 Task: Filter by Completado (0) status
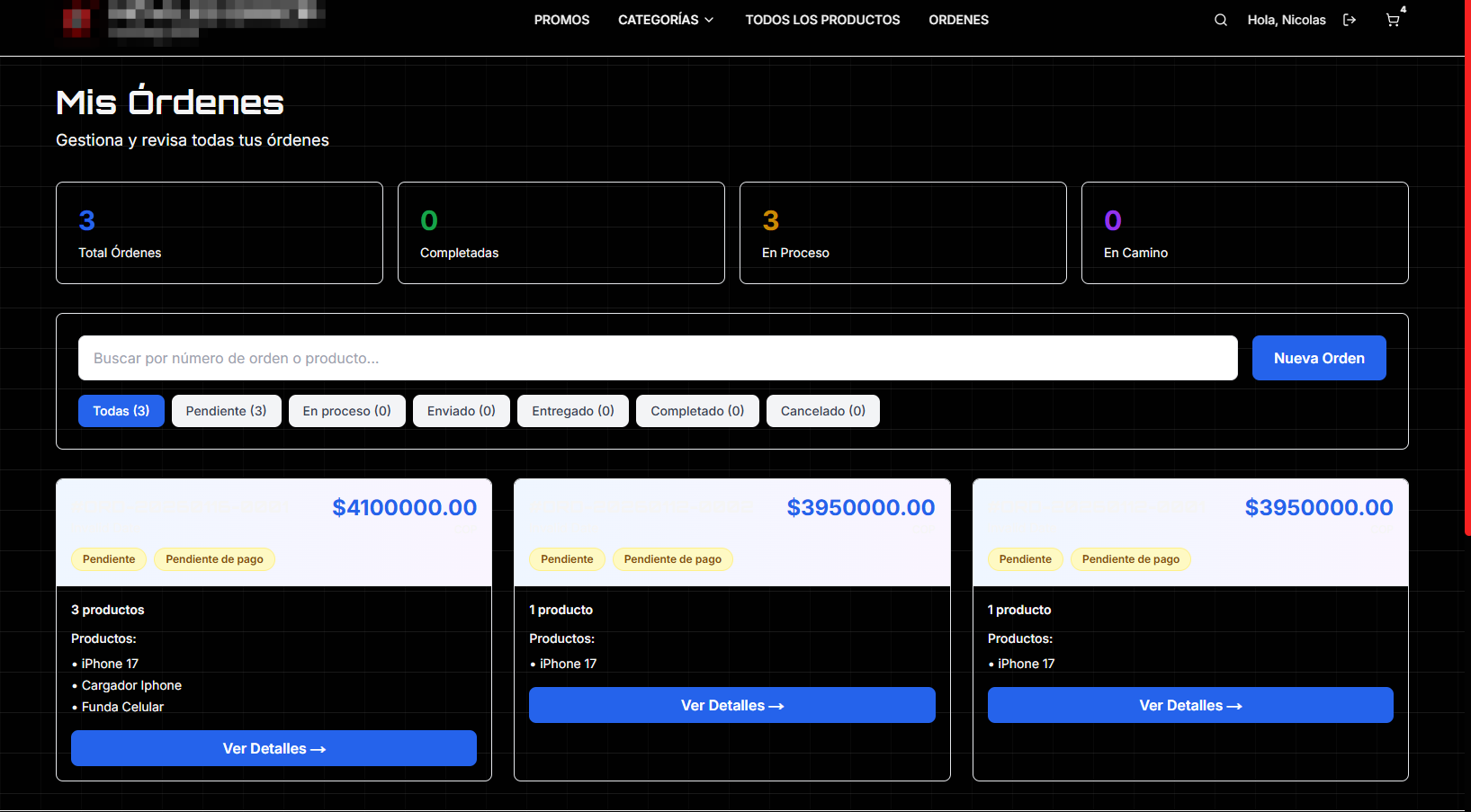click(x=697, y=411)
